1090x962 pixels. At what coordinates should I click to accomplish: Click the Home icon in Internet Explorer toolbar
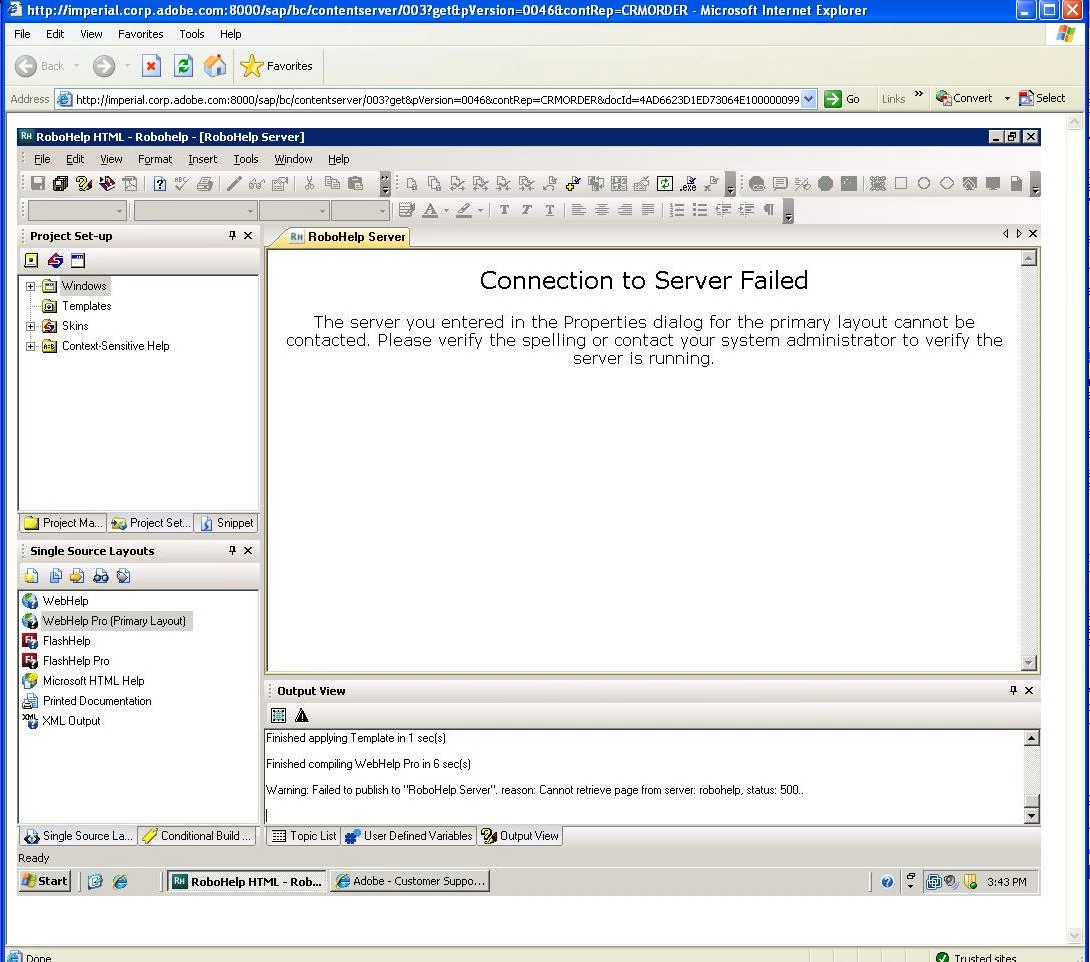215,66
